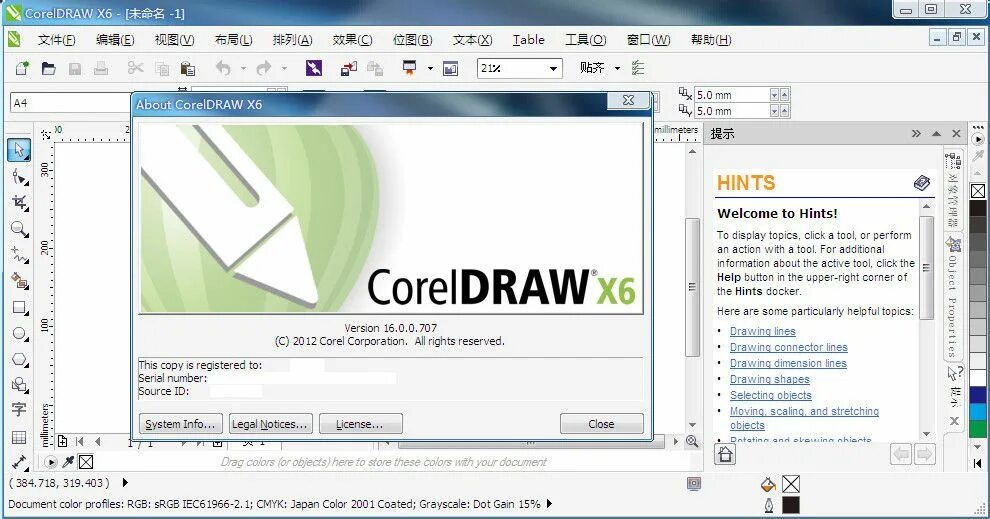The image size is (990, 519).
Task: Select the Shape tool in toolbox
Action: coord(20,177)
